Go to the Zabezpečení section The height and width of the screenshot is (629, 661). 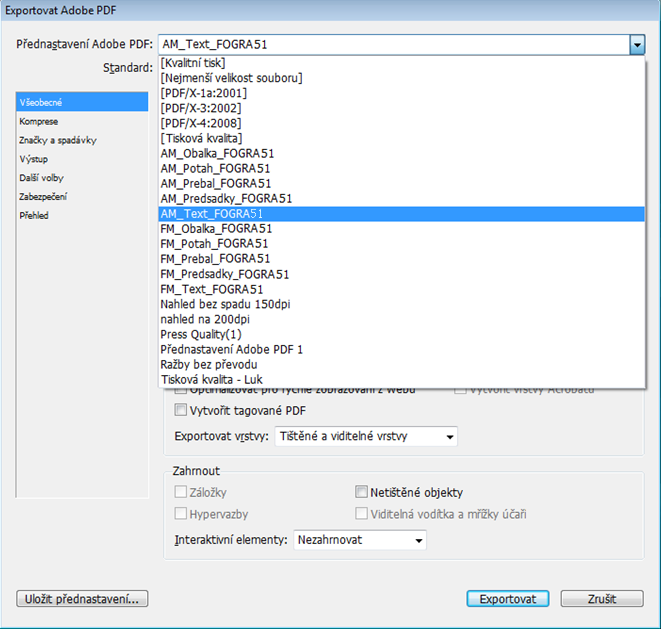click(43, 197)
